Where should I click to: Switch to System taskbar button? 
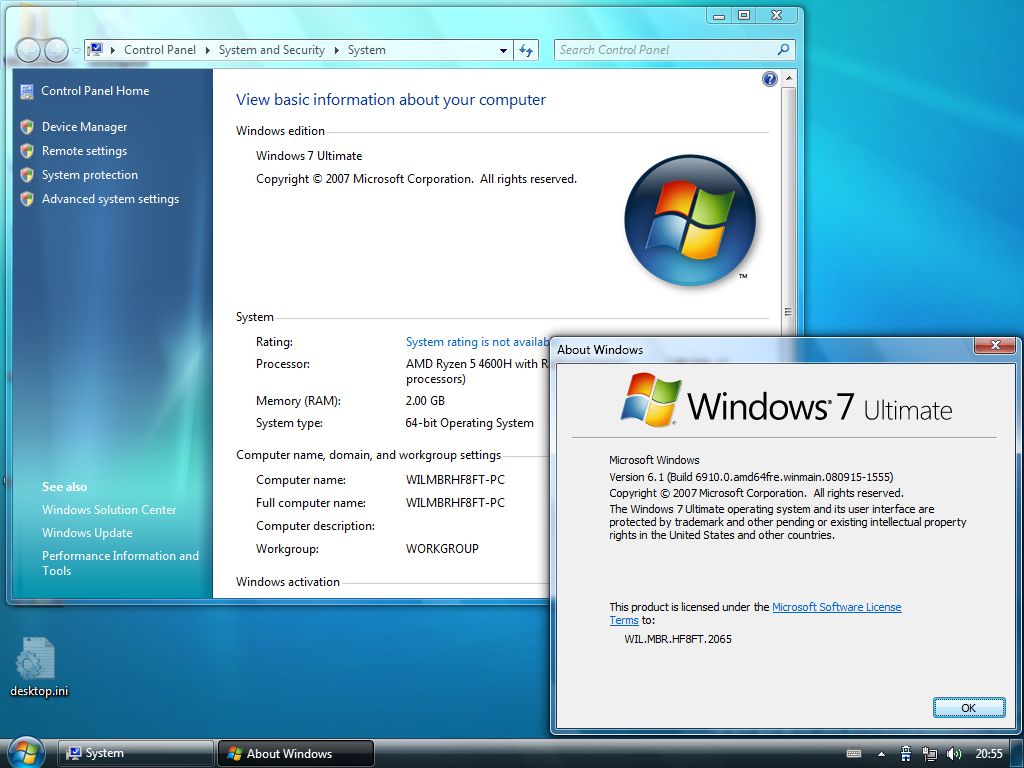pyautogui.click(x=136, y=753)
